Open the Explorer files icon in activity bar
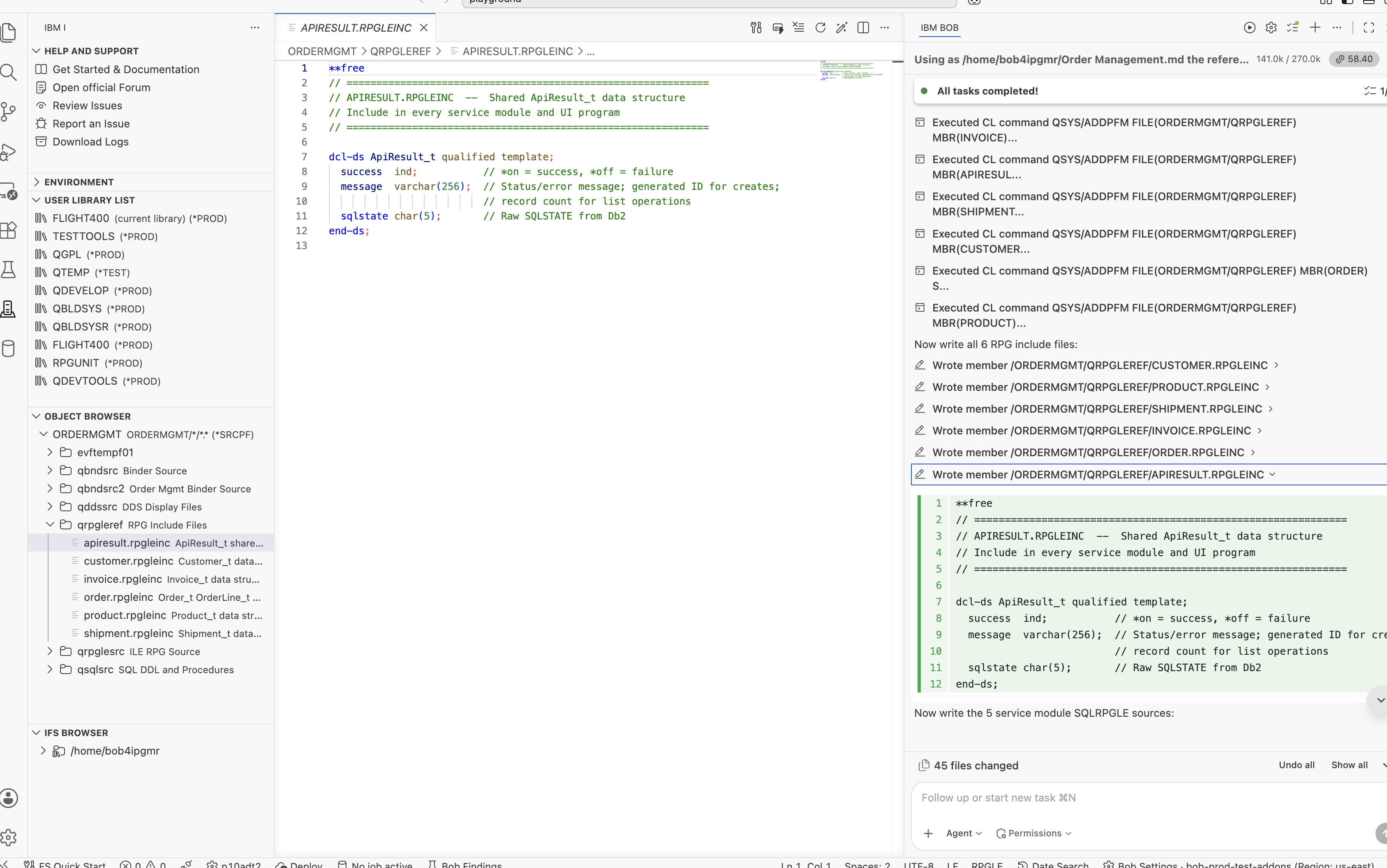1387x868 pixels. coord(8,32)
